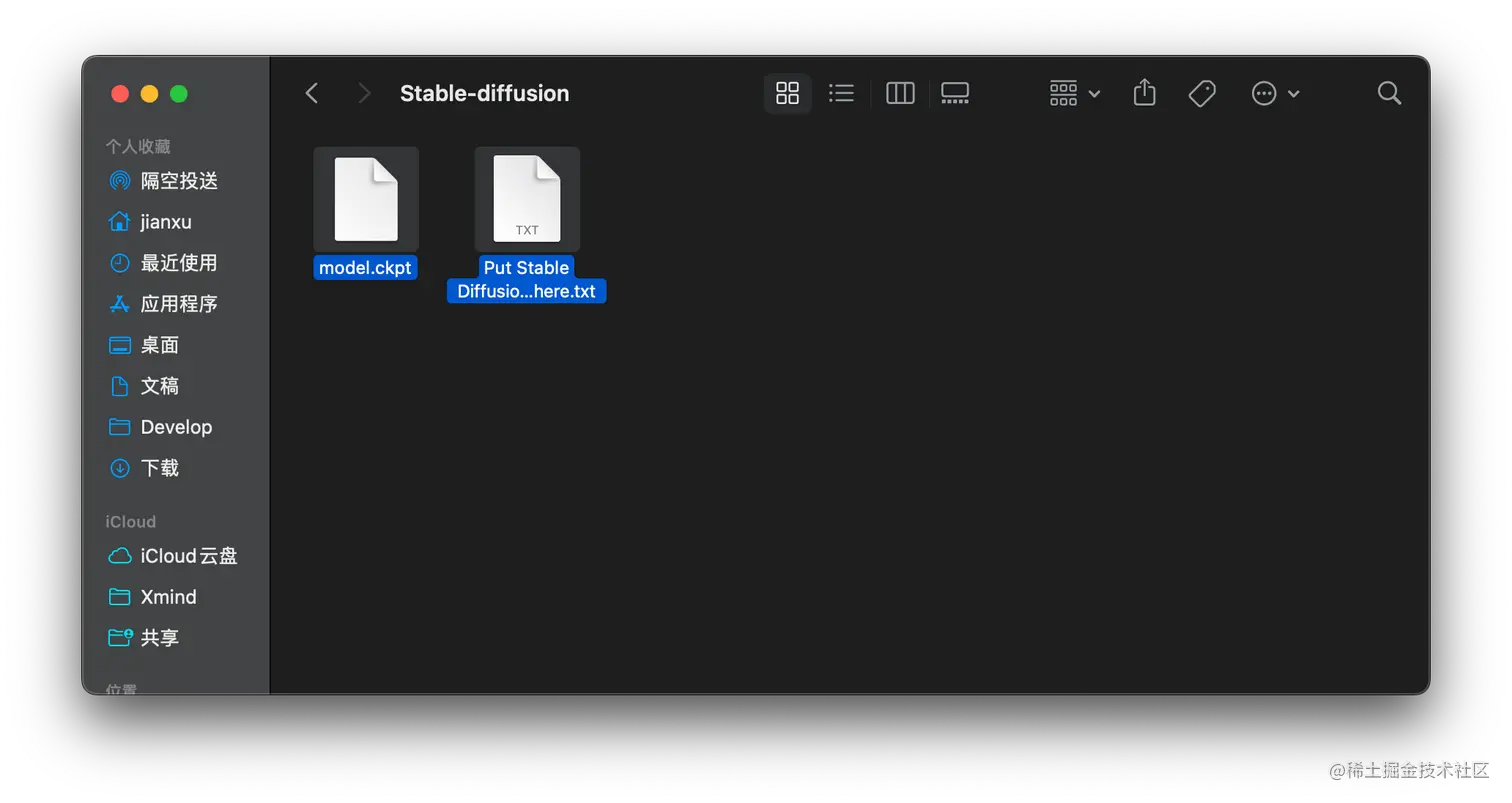The image size is (1512, 803).
Task: Select the model.ckpt file icon
Action: point(366,199)
